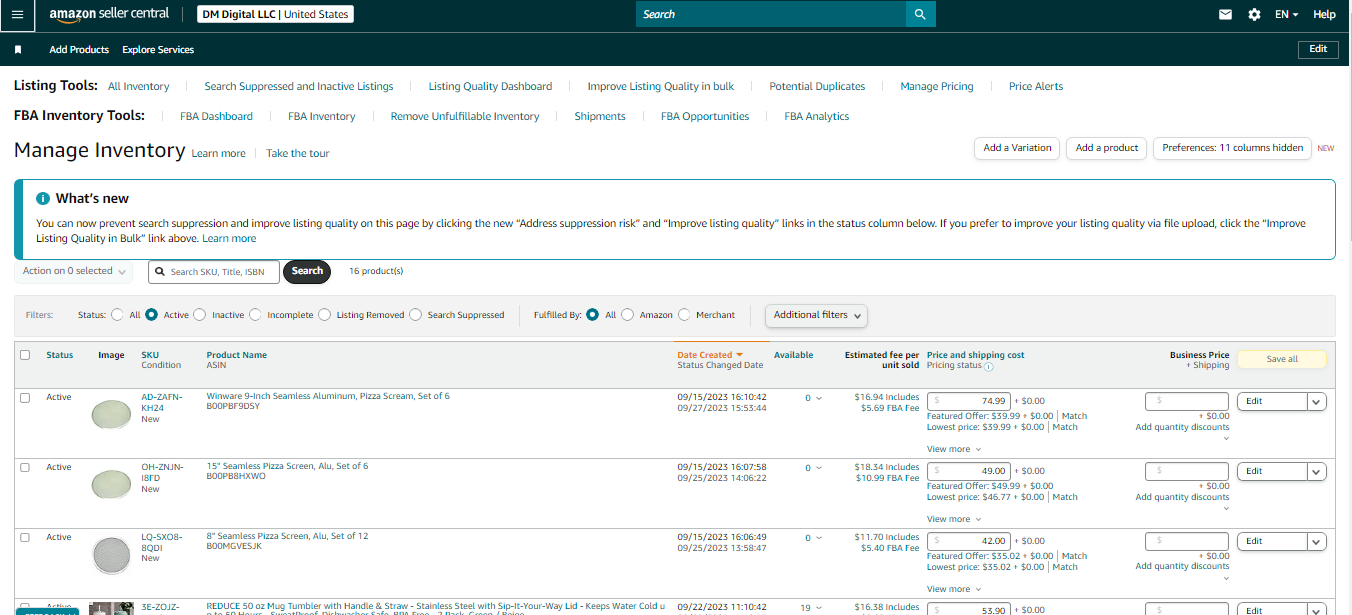This screenshot has height=615, width=1352.
Task: Open the 9-Inch Pizza Screen product thumbnail
Action: [111, 414]
